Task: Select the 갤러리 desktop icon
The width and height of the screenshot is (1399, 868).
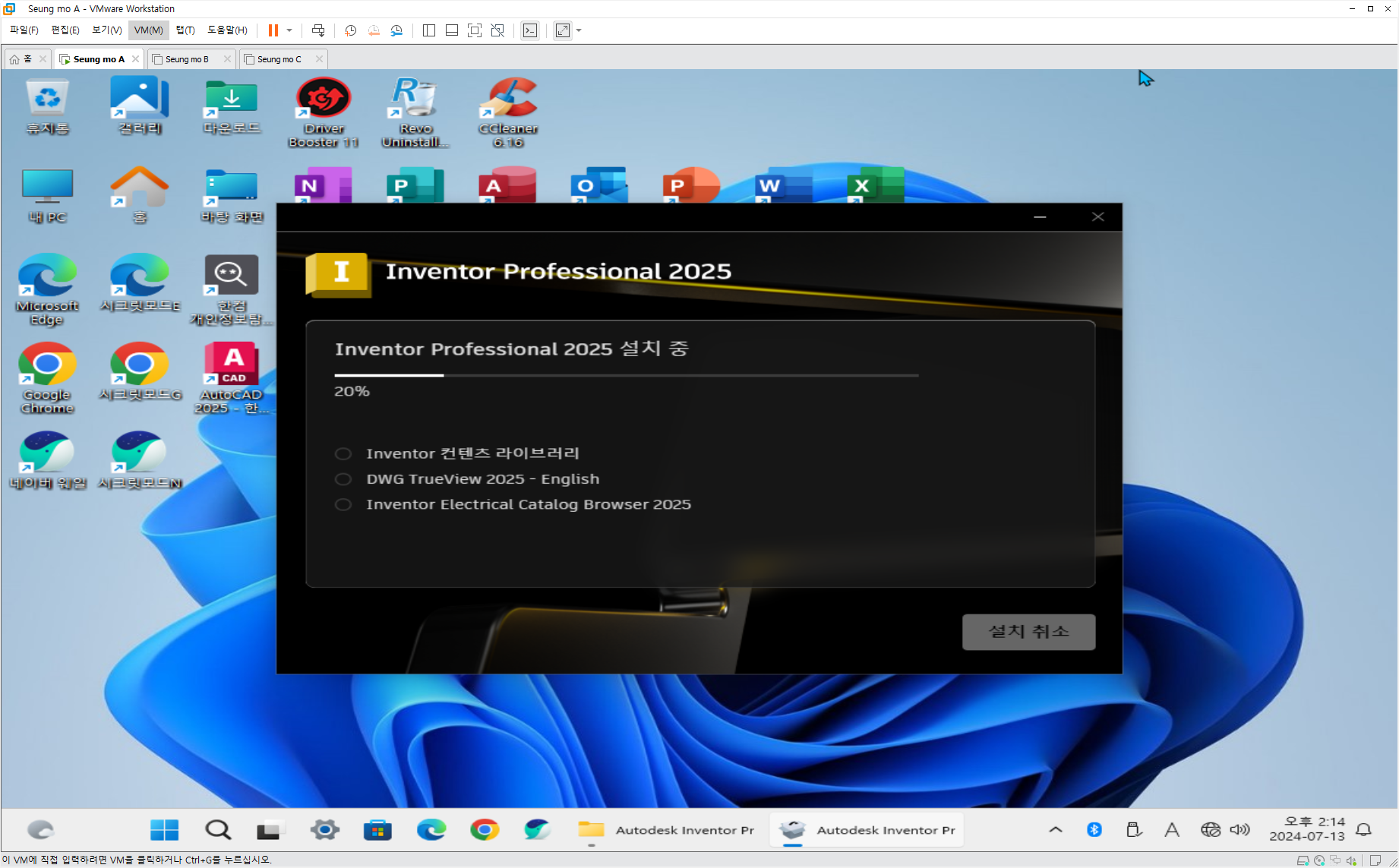Action: pyautogui.click(x=140, y=107)
